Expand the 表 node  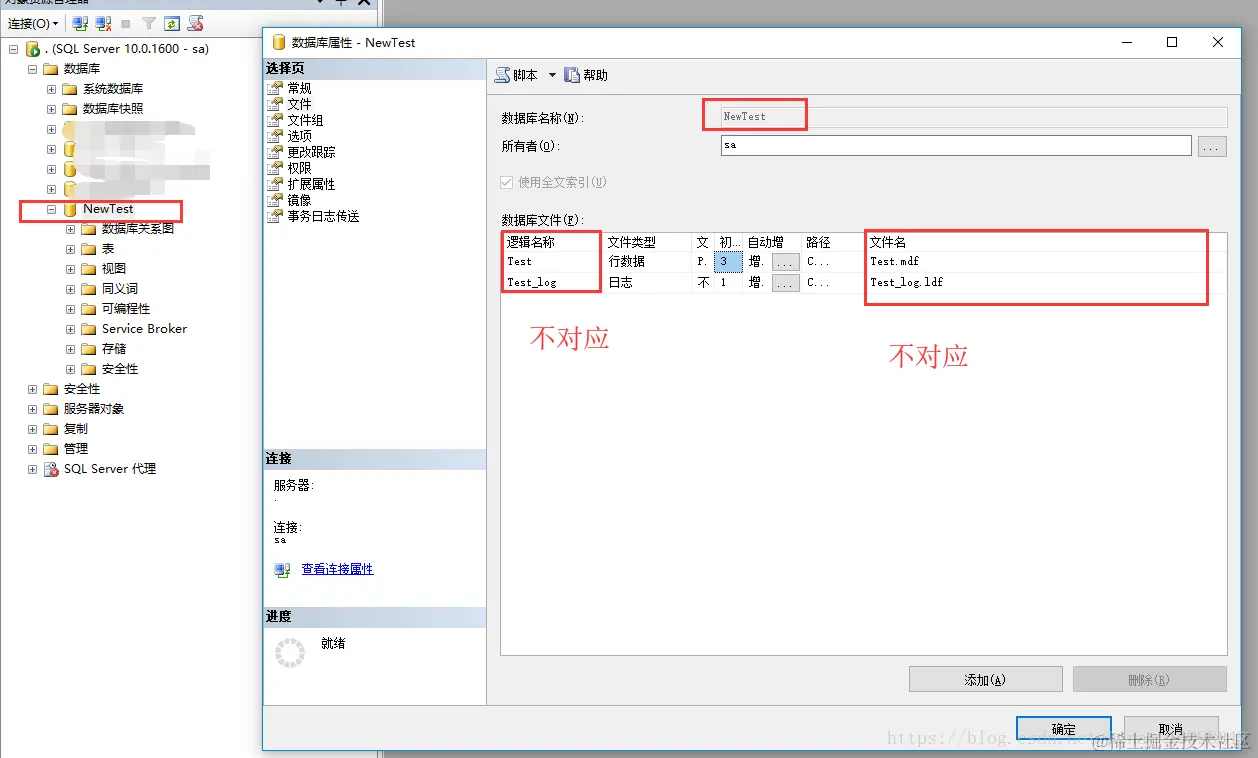click(x=70, y=249)
